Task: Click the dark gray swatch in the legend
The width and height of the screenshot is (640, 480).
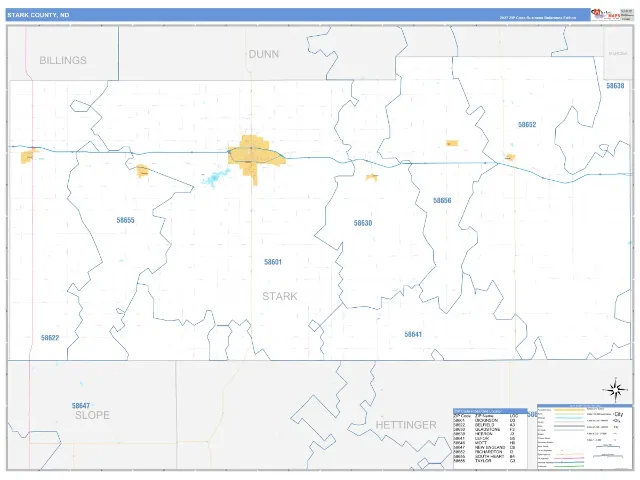Action: 569,426
